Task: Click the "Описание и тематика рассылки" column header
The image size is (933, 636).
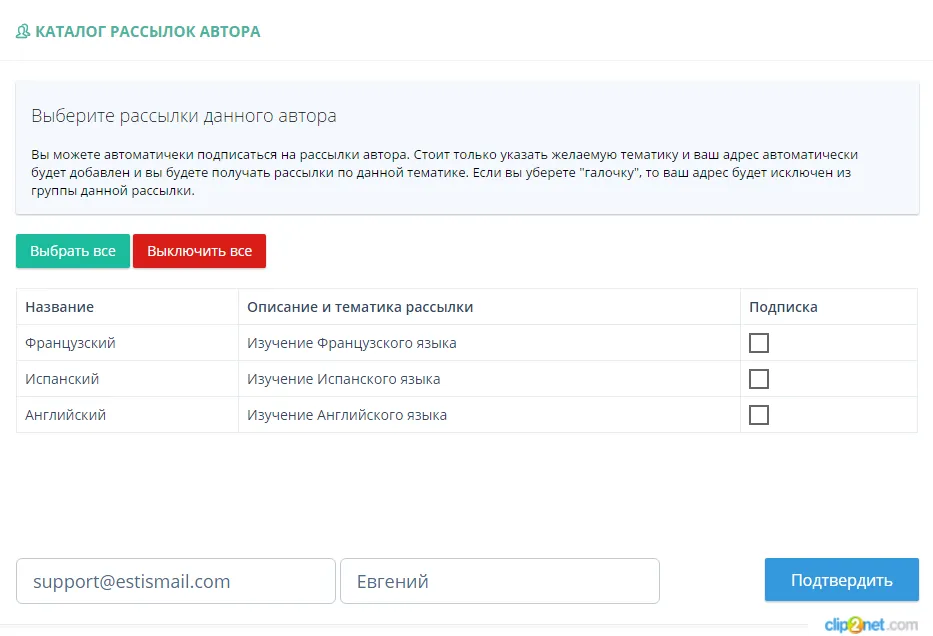Action: pyautogui.click(x=360, y=307)
